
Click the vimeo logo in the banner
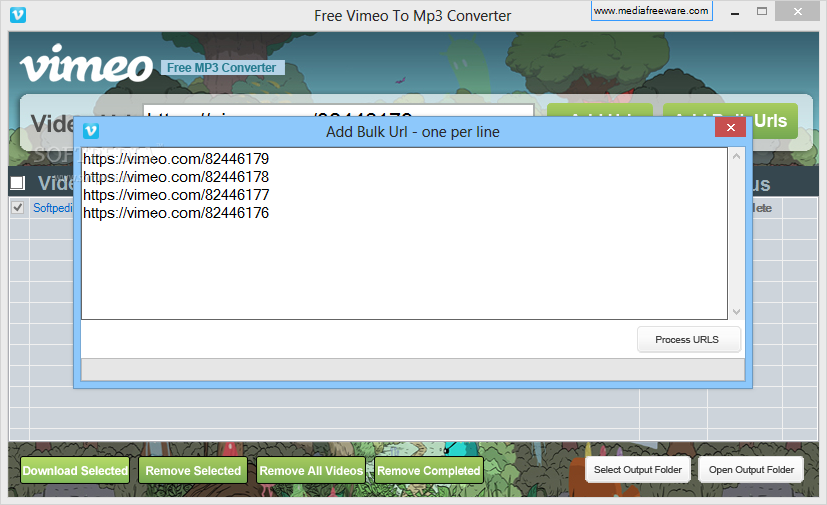click(86, 63)
